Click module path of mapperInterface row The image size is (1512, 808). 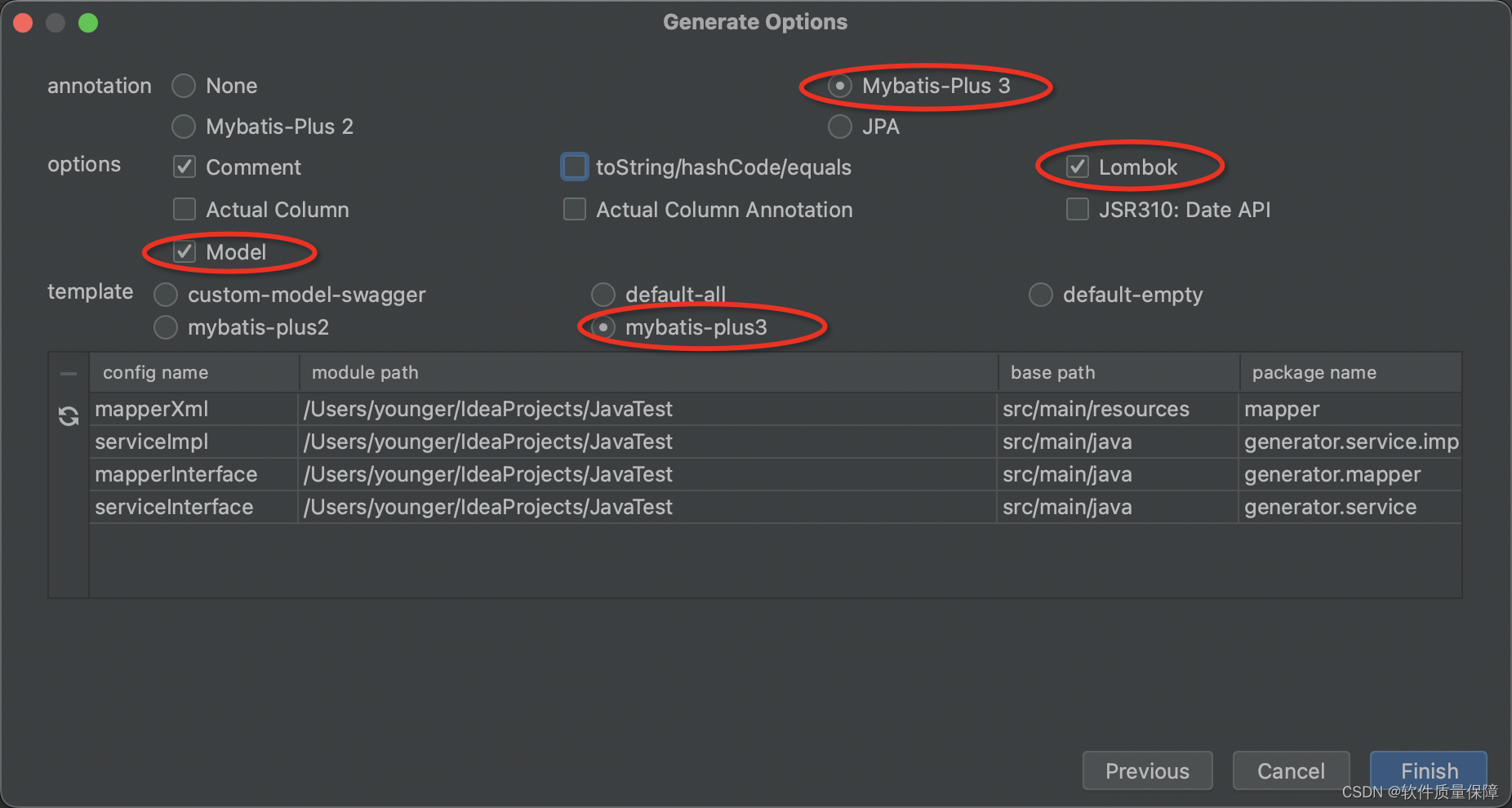(x=649, y=474)
